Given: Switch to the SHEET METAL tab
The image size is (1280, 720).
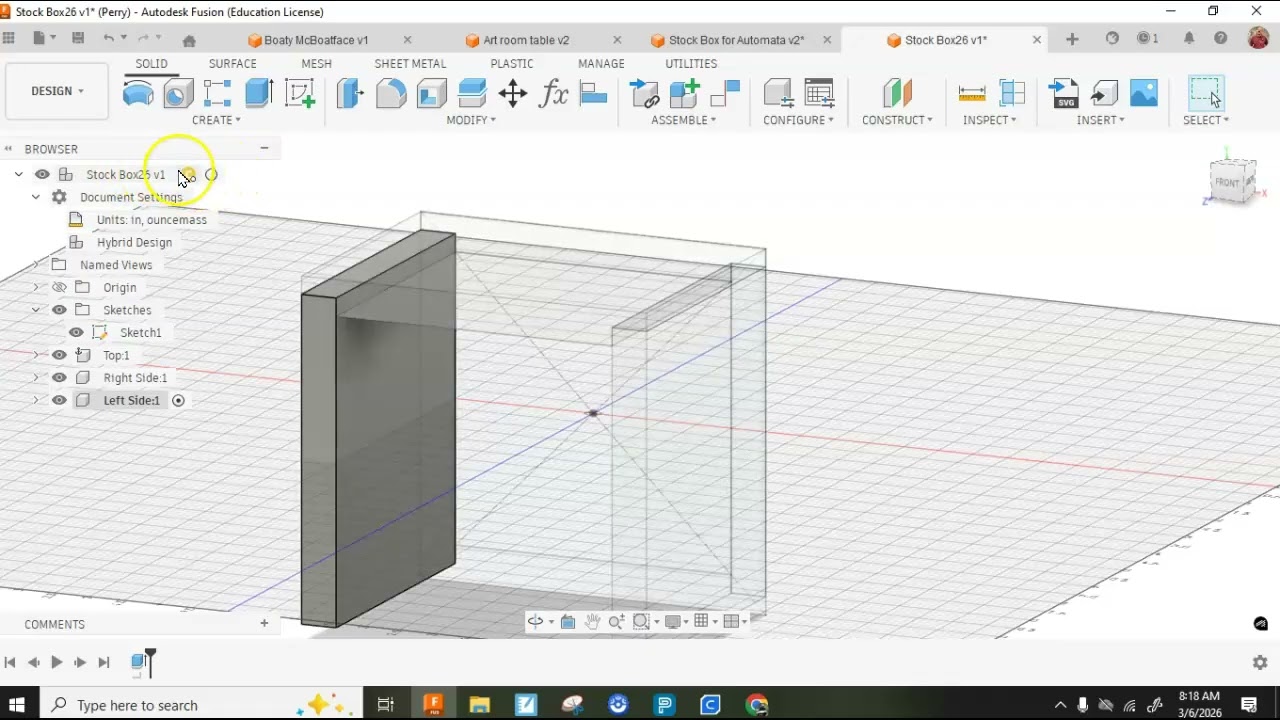Looking at the screenshot, I should (x=410, y=63).
